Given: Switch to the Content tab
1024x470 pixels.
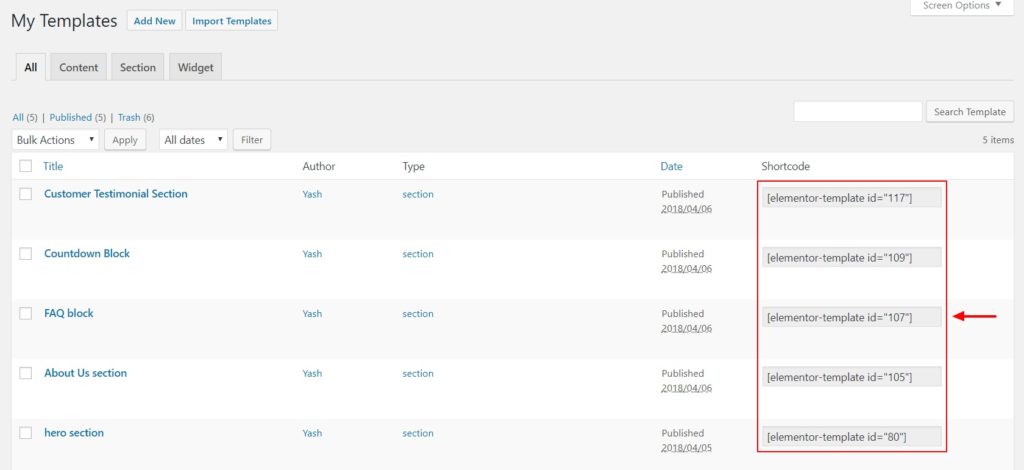Looking at the screenshot, I should 78,67.
